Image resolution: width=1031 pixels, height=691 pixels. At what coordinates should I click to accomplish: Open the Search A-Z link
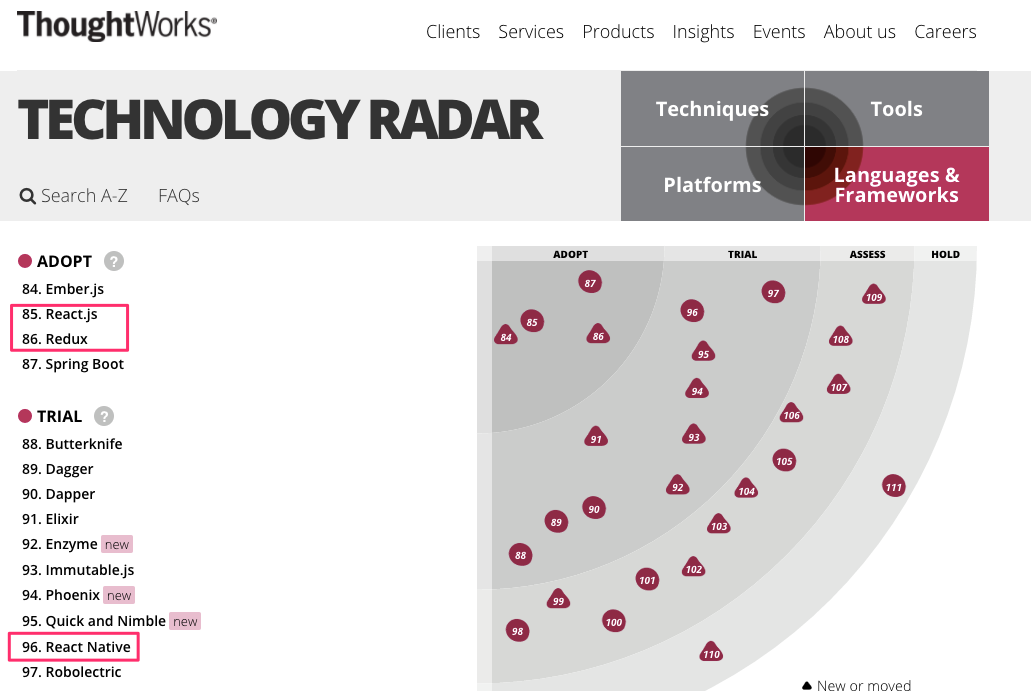click(84, 196)
